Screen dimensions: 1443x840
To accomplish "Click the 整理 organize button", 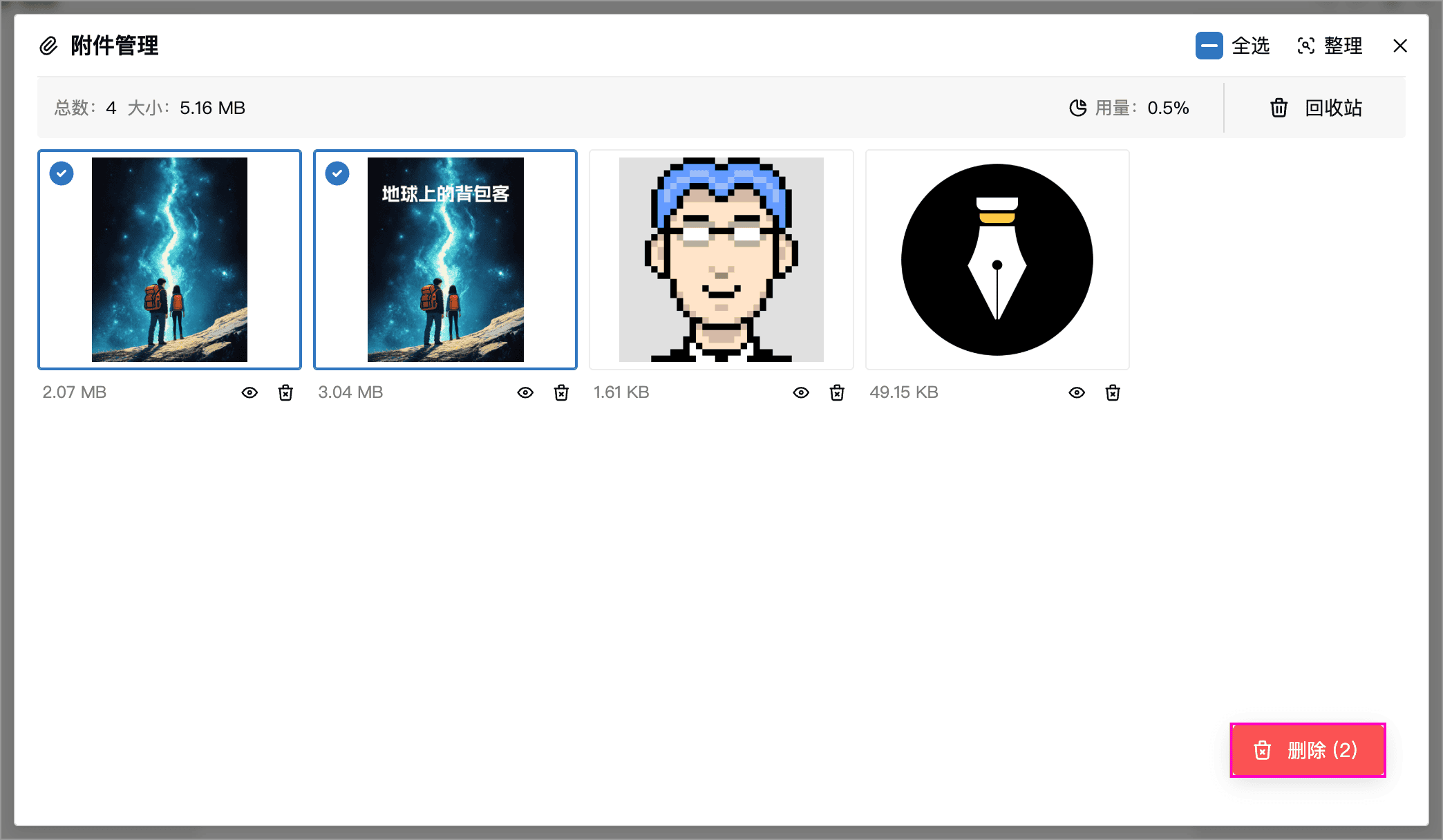I will point(1330,46).
